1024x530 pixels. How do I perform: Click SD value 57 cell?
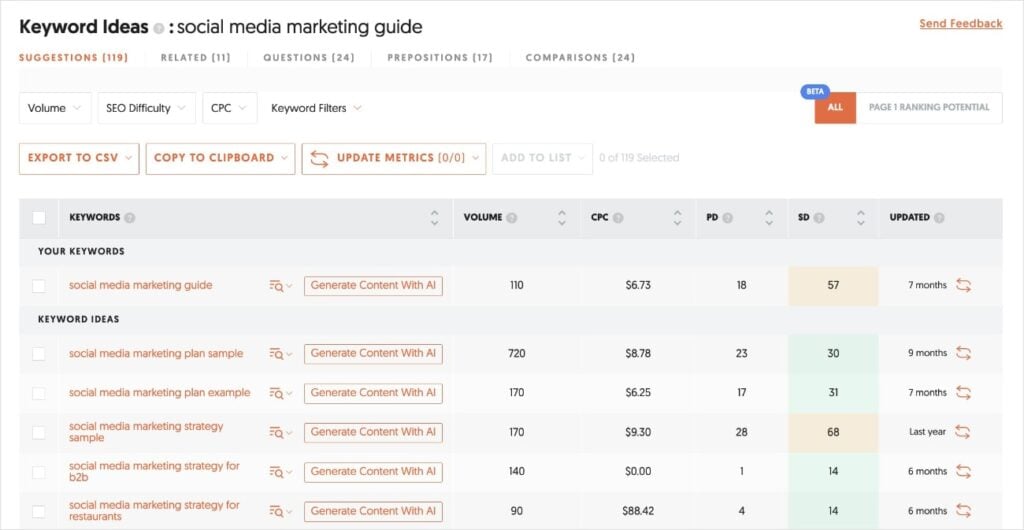click(833, 286)
